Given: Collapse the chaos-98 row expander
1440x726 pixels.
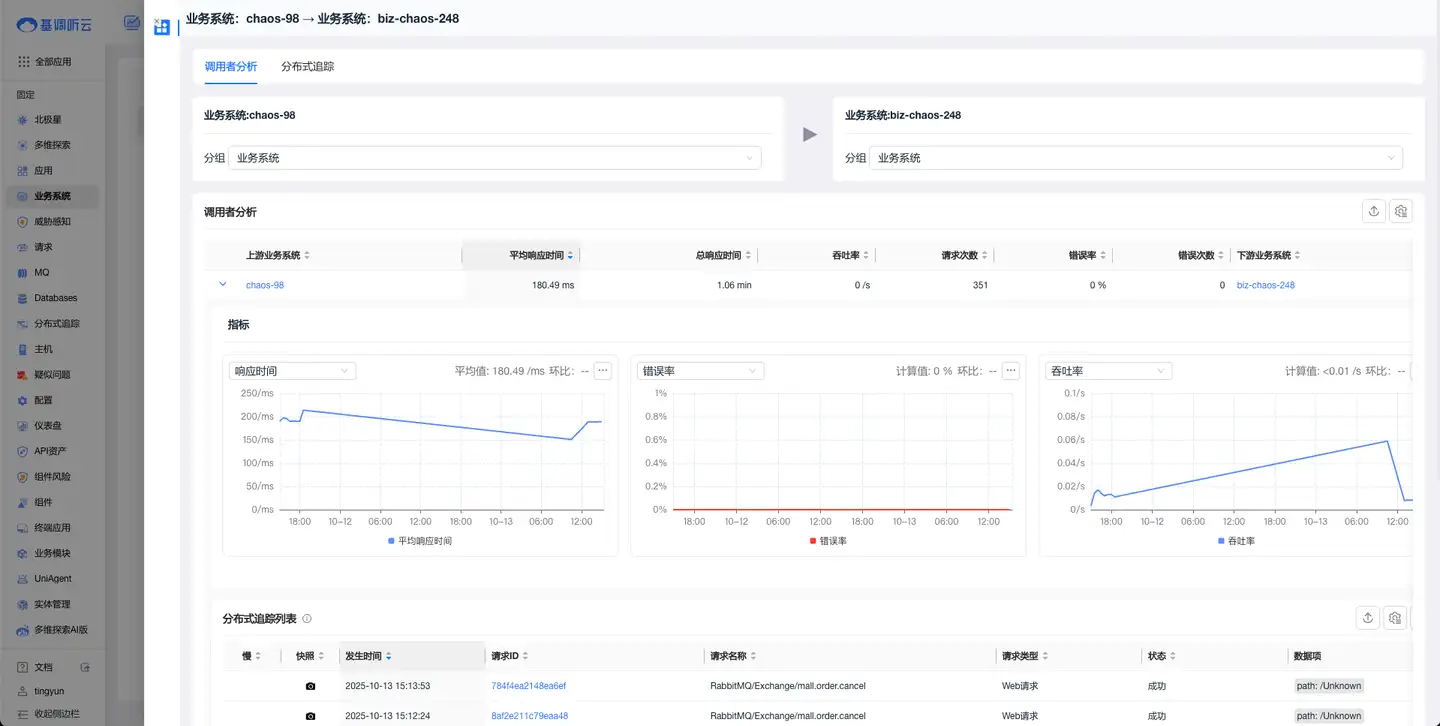Looking at the screenshot, I should [223, 285].
